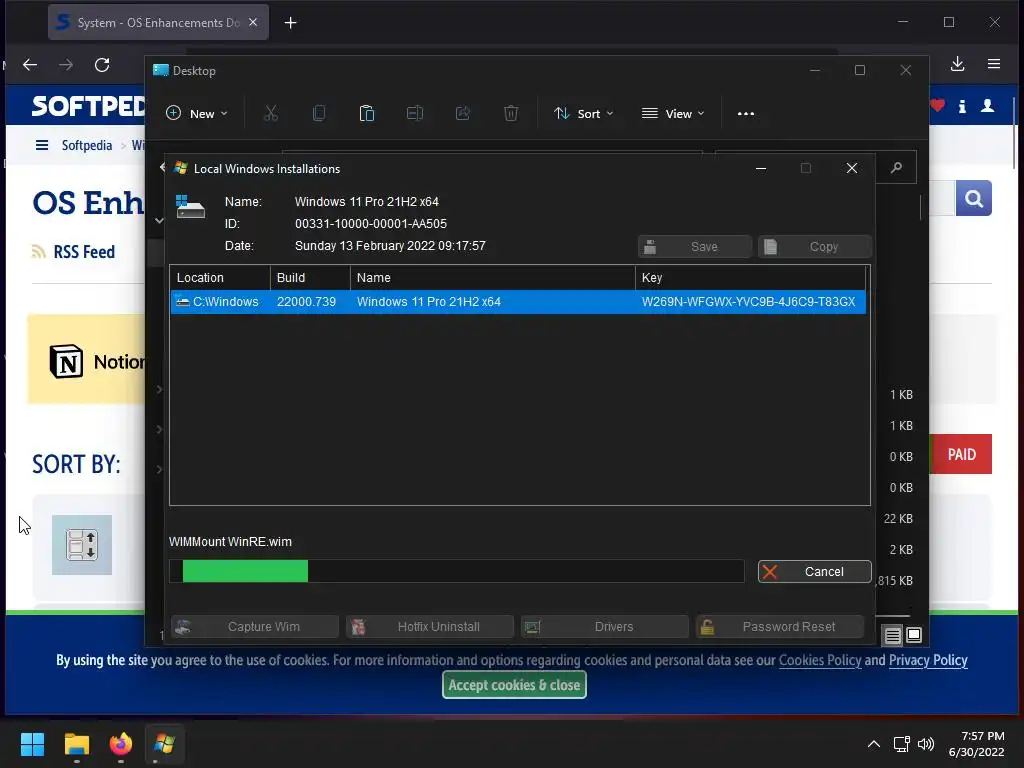The image size is (1024, 768).
Task: Open Softpedia hamburger menu icon
Action: click(42, 145)
